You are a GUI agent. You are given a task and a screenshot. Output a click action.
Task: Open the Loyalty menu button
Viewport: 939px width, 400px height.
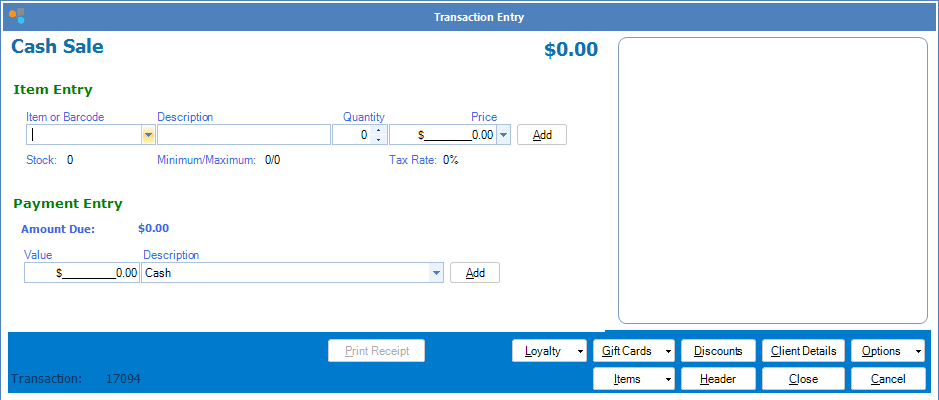549,351
